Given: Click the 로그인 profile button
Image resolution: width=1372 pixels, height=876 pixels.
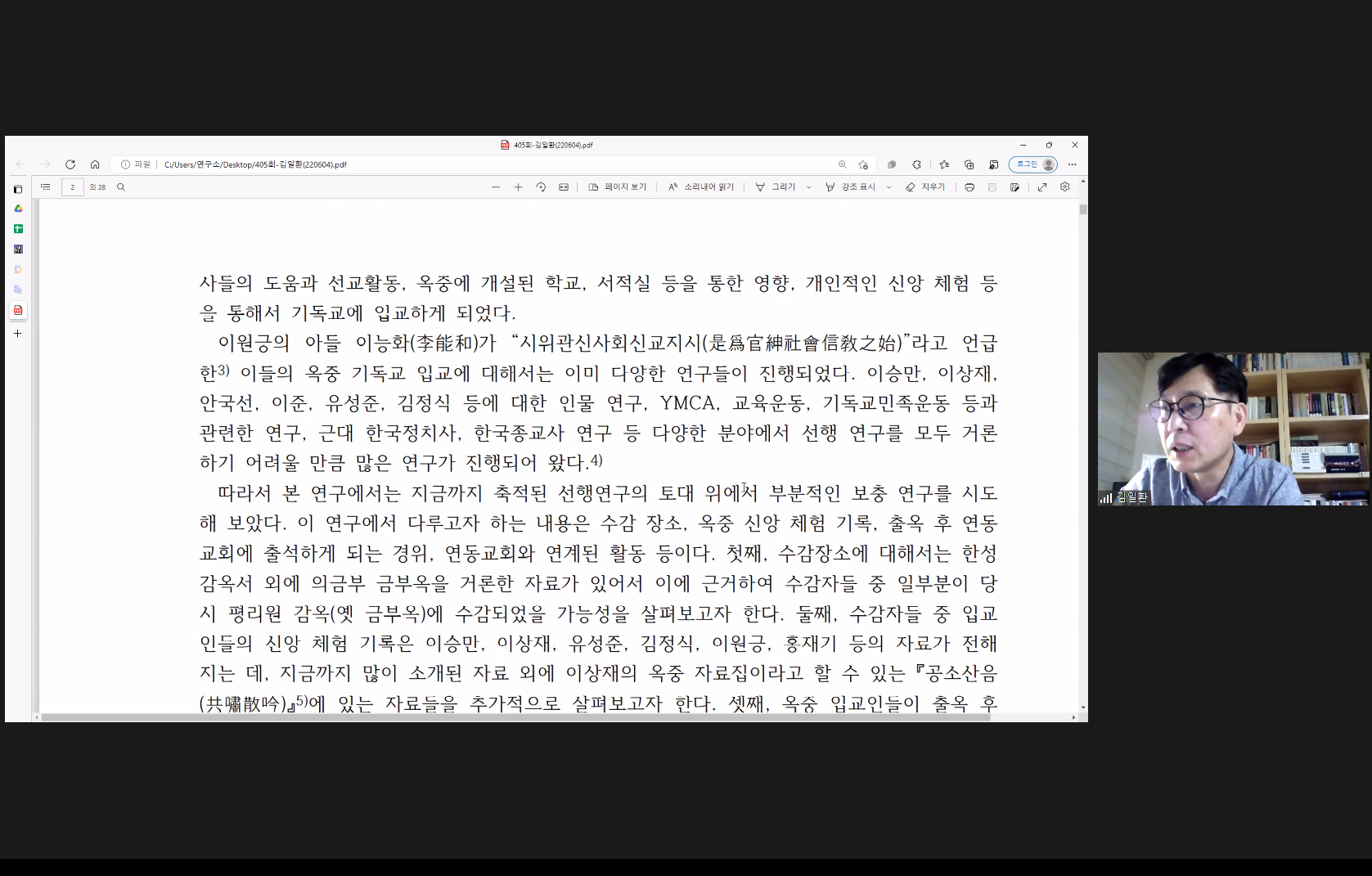Looking at the screenshot, I should 1033,164.
